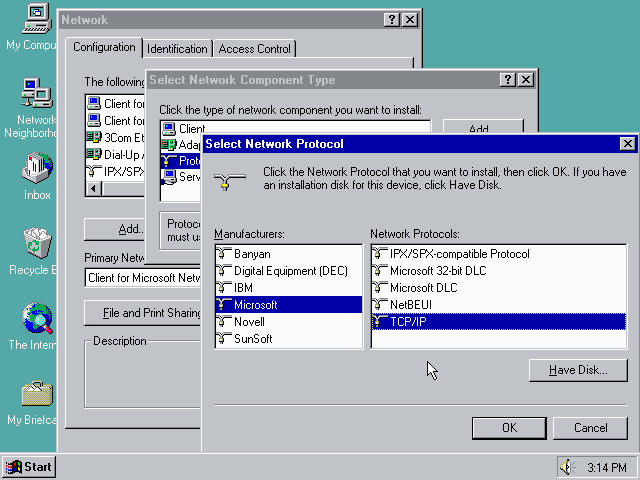Open My Briefcase desktop icon

tap(37, 393)
